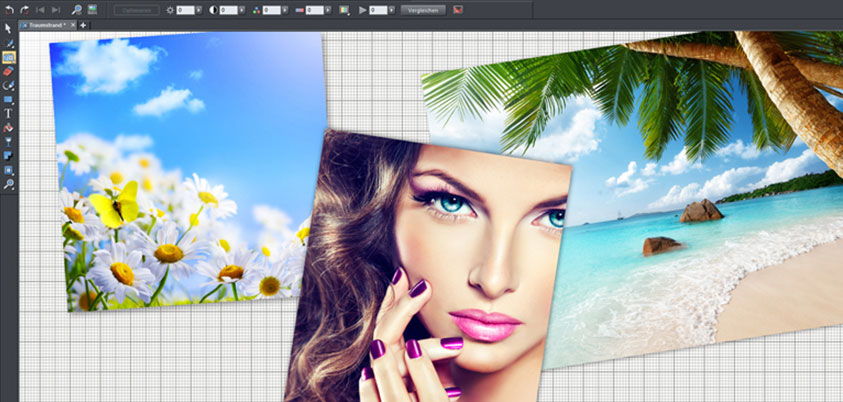The height and width of the screenshot is (402, 843).
Task: Click the brightness value field
Action: [185, 10]
